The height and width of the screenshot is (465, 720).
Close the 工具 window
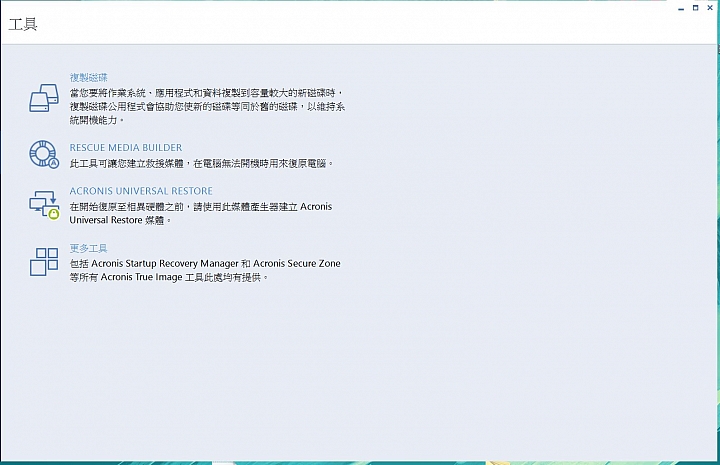point(709,8)
